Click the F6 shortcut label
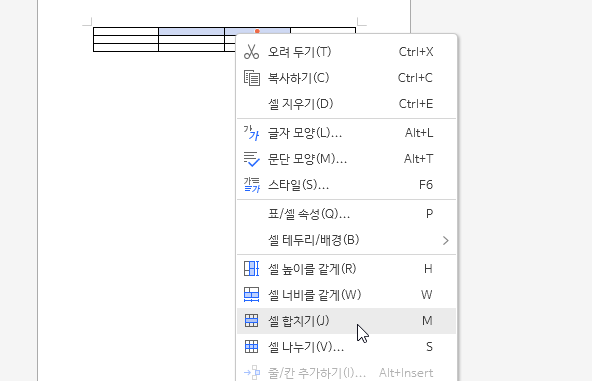The width and height of the screenshot is (592, 381). (x=426, y=185)
